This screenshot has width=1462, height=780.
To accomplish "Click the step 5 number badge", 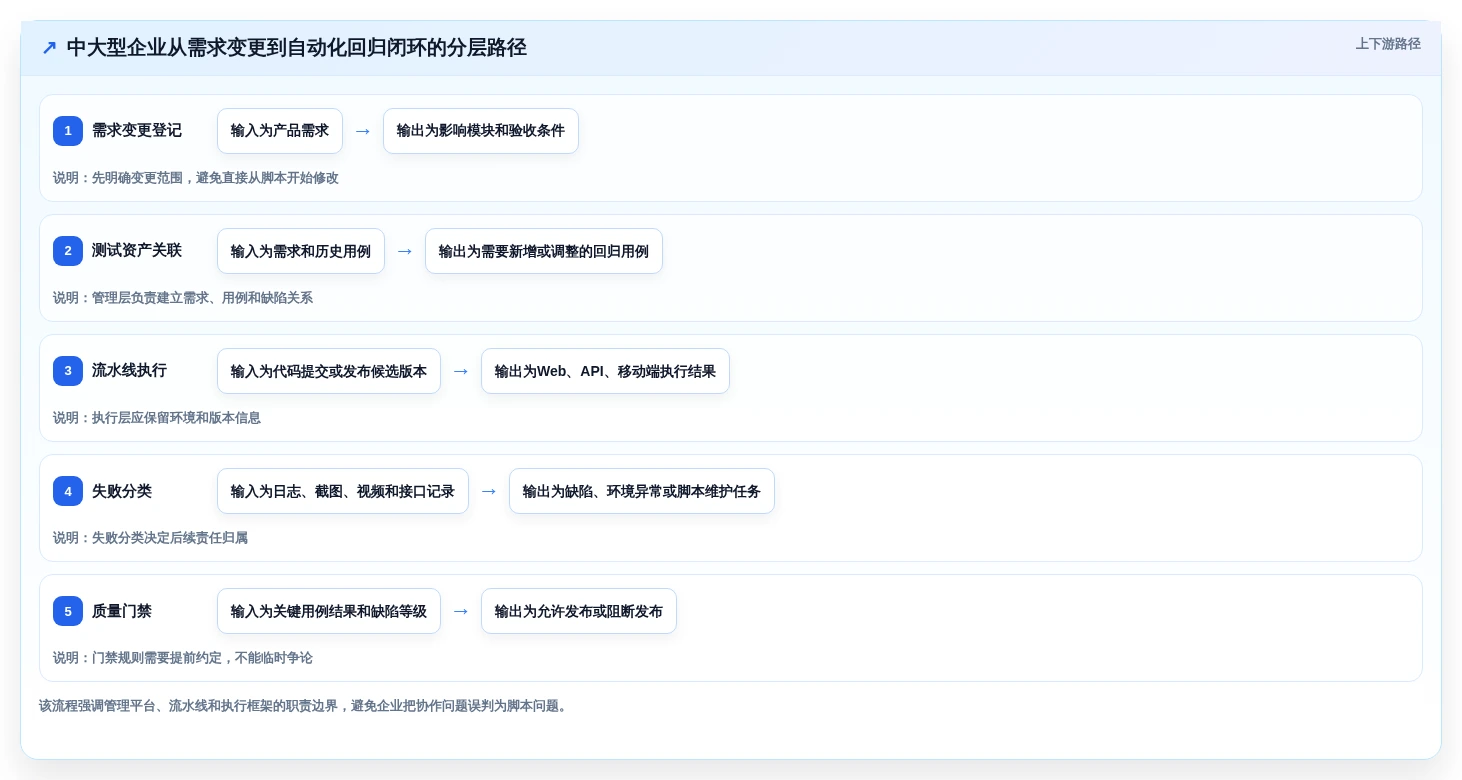I will click(x=68, y=611).
